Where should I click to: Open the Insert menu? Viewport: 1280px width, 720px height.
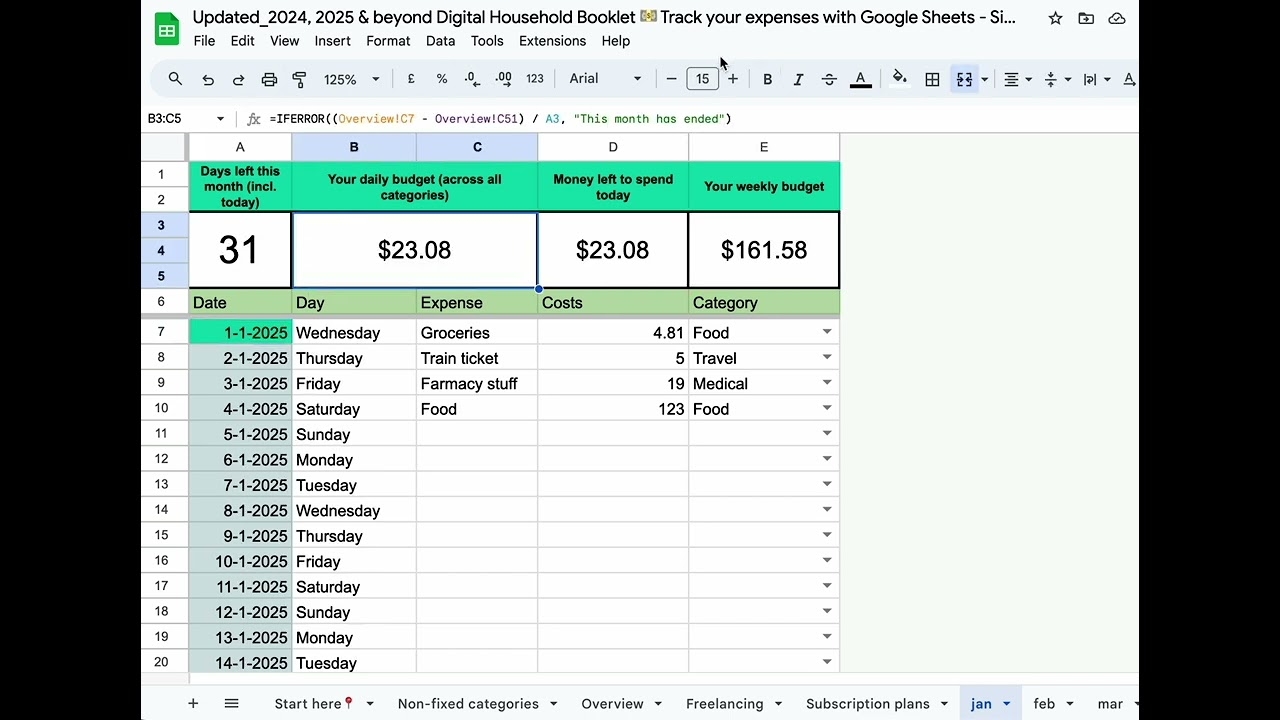[332, 41]
